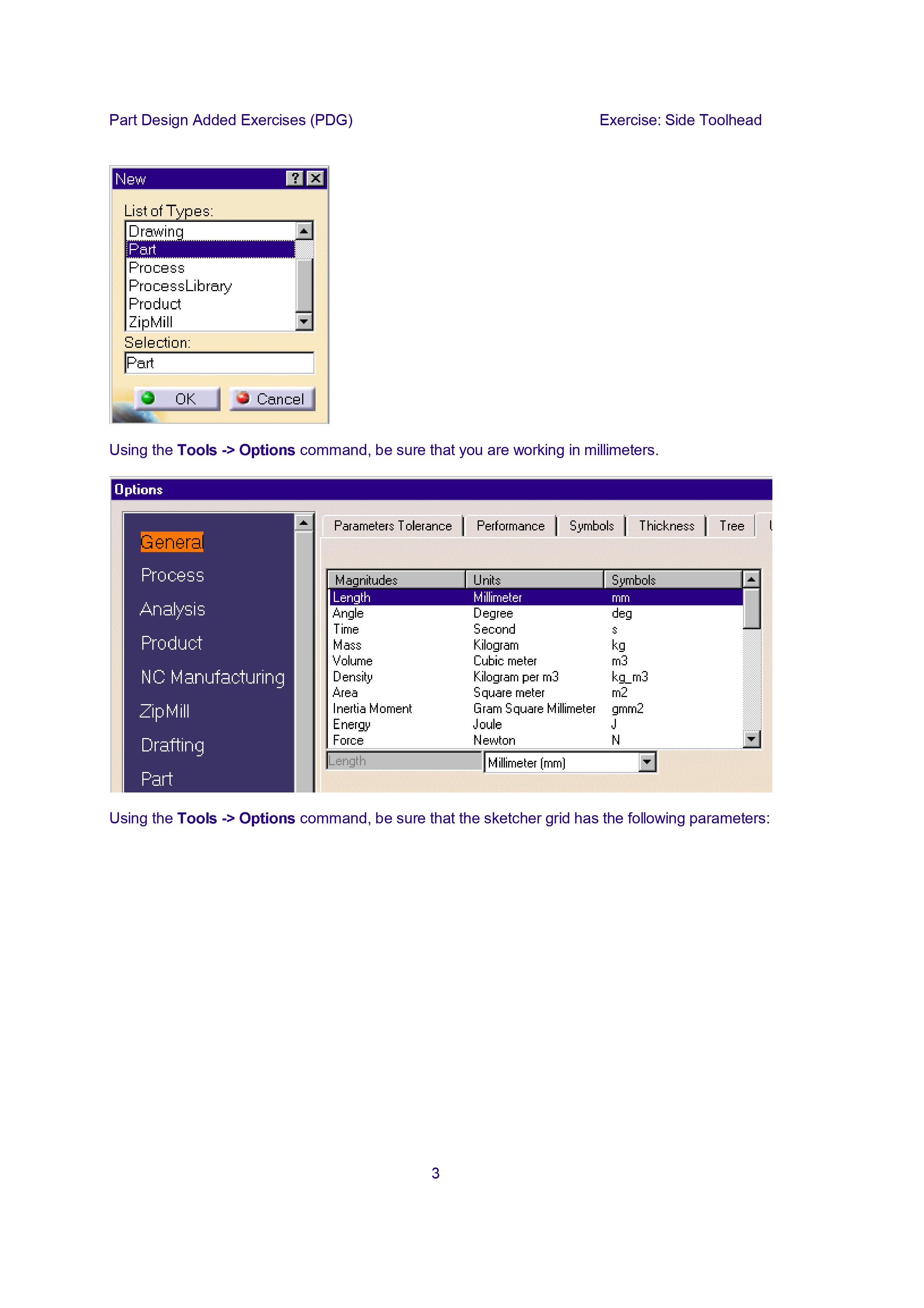Click the units table scrollbar thumb
Screen dimensions: 924x1308
pyautogui.click(x=751, y=608)
